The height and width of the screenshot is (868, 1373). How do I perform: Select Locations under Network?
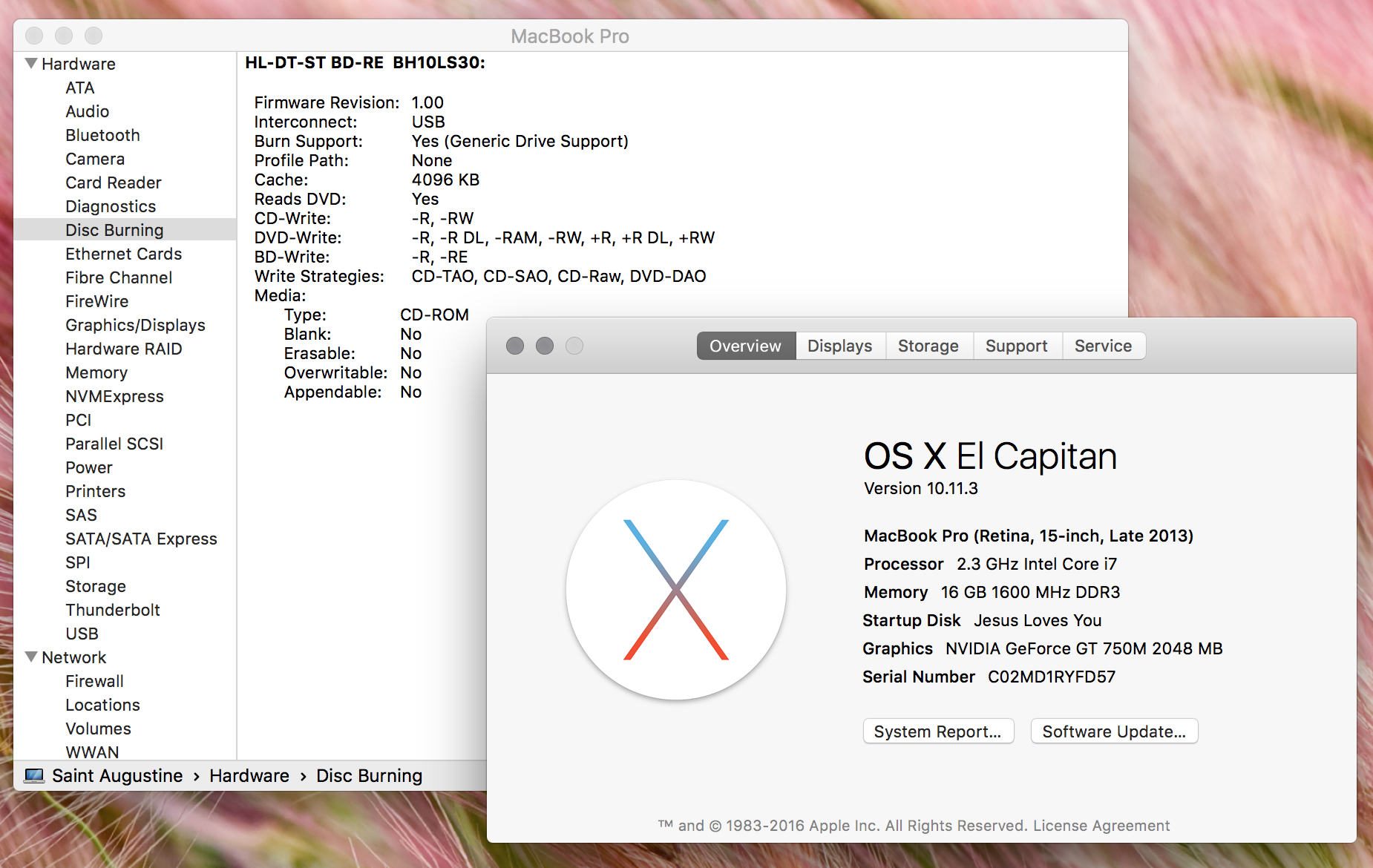pyautogui.click(x=103, y=705)
